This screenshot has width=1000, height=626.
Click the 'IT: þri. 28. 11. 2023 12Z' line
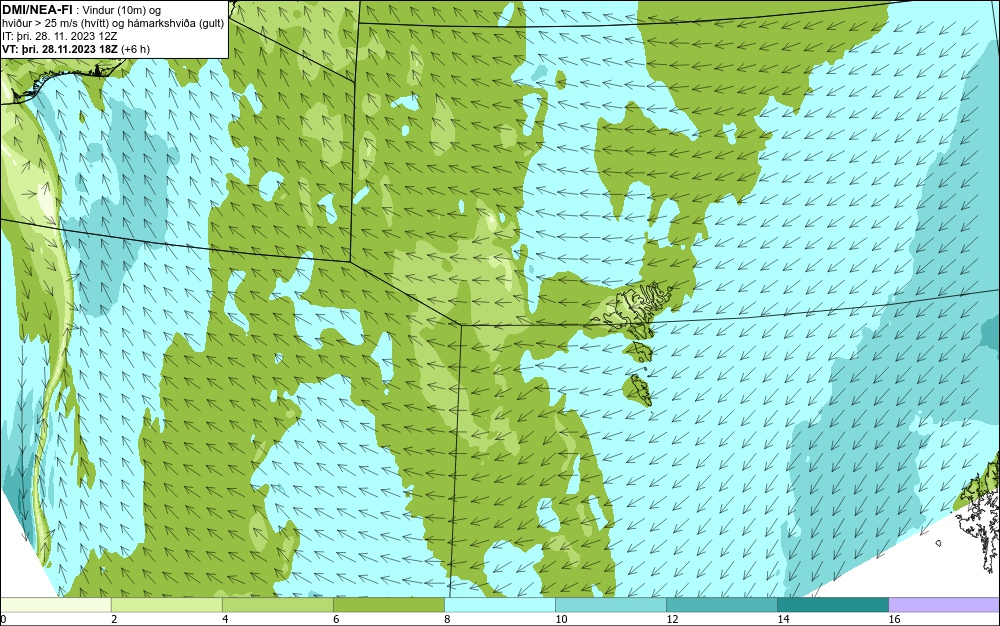pos(59,36)
